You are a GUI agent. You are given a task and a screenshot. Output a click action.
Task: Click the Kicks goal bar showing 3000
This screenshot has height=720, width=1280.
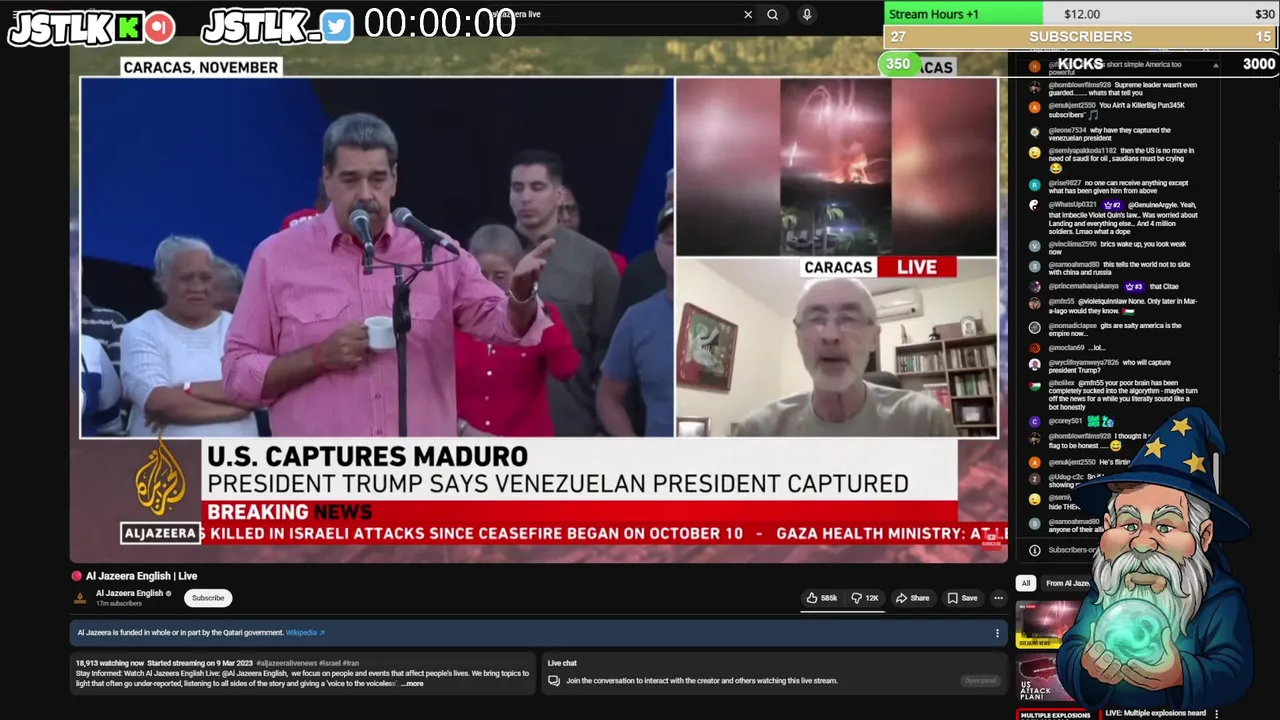click(x=1081, y=64)
